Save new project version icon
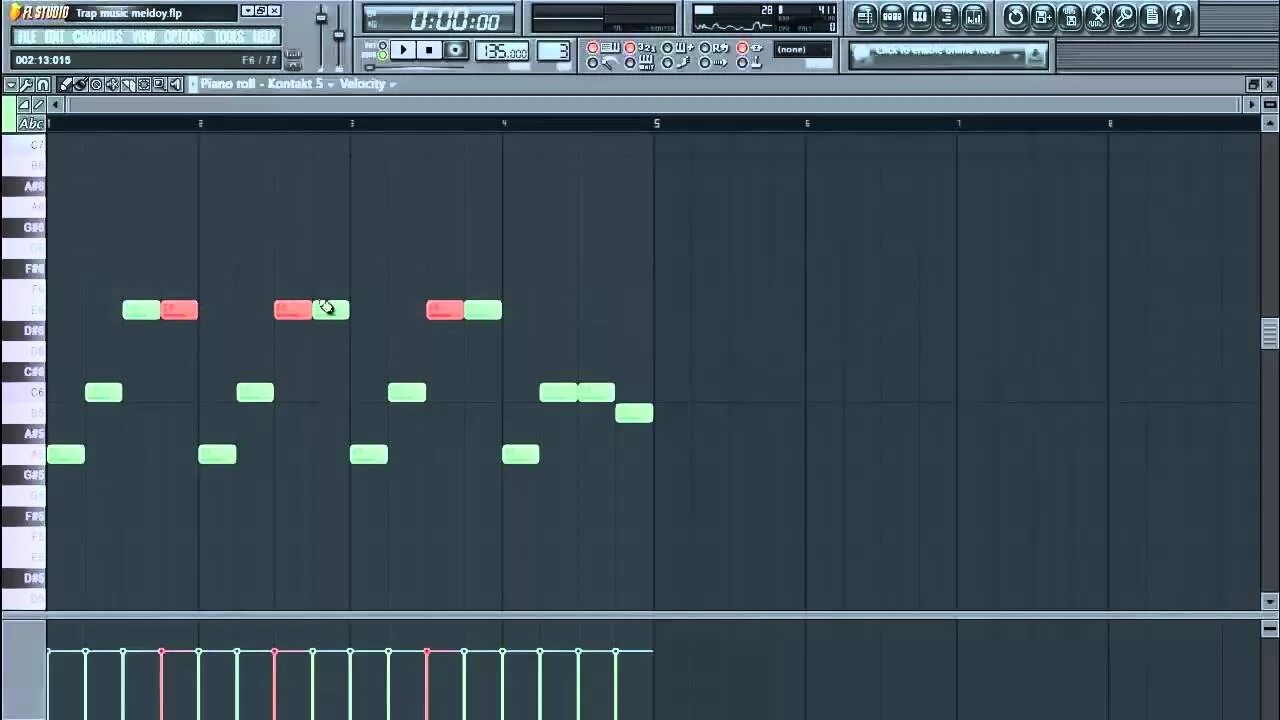The width and height of the screenshot is (1280, 720). pyautogui.click(x=1043, y=16)
